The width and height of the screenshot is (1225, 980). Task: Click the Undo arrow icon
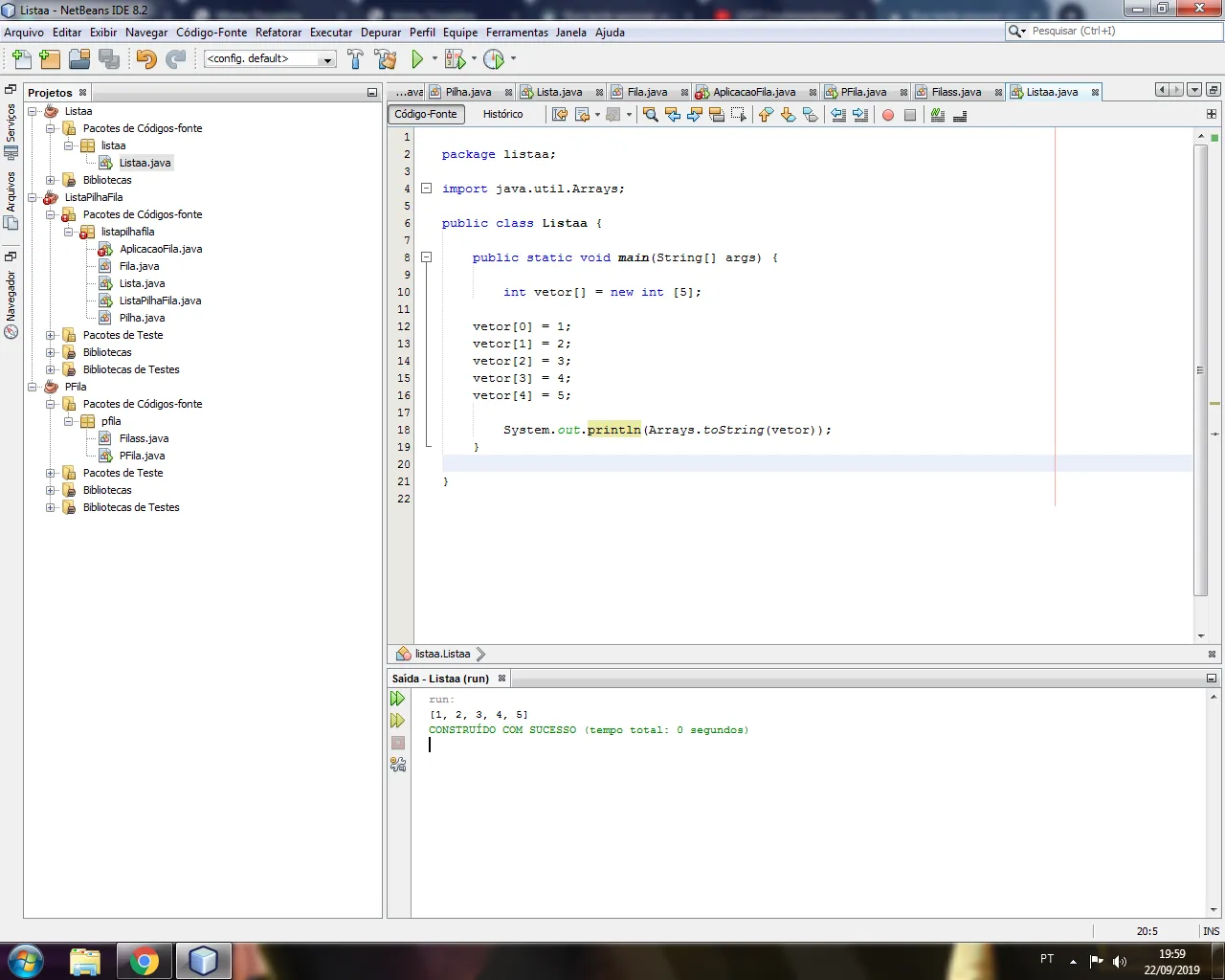145,59
